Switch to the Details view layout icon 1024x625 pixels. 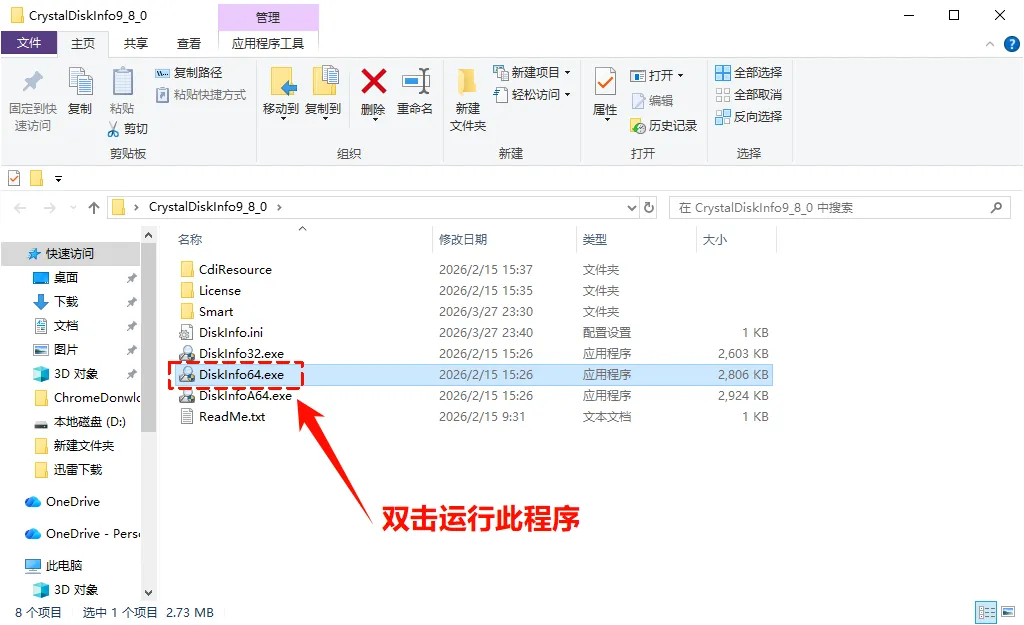tap(986, 613)
